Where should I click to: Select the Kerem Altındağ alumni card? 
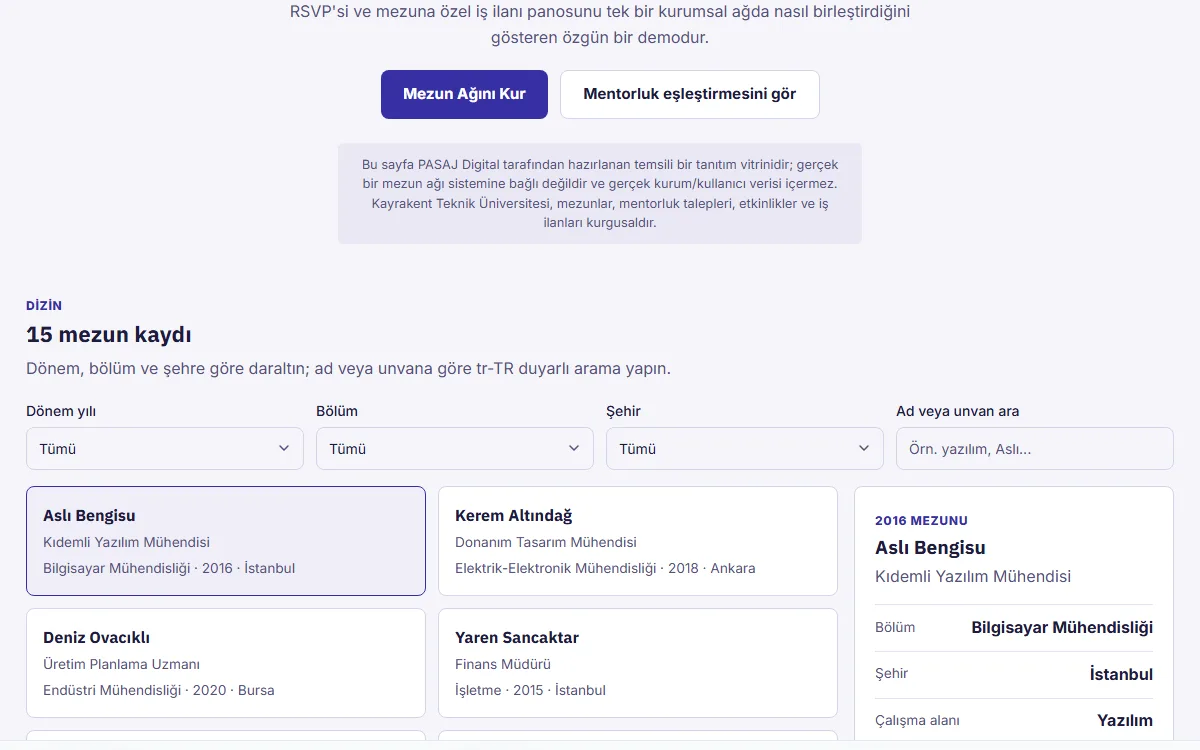638,541
